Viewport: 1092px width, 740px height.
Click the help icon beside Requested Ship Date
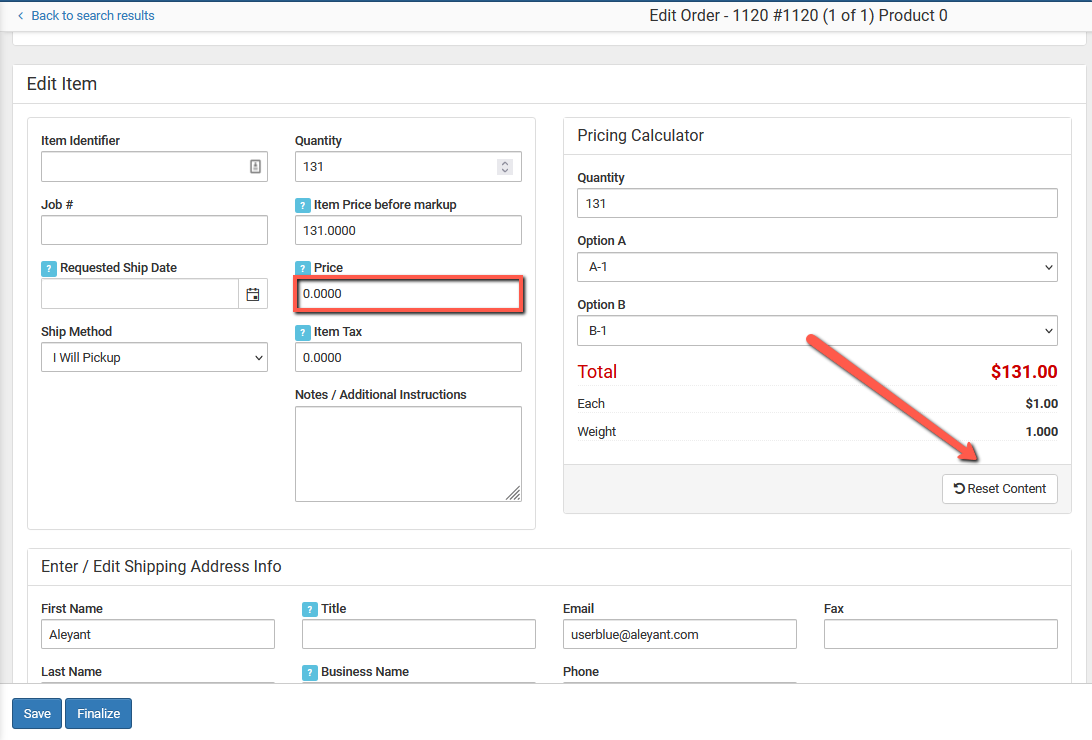coord(49,268)
